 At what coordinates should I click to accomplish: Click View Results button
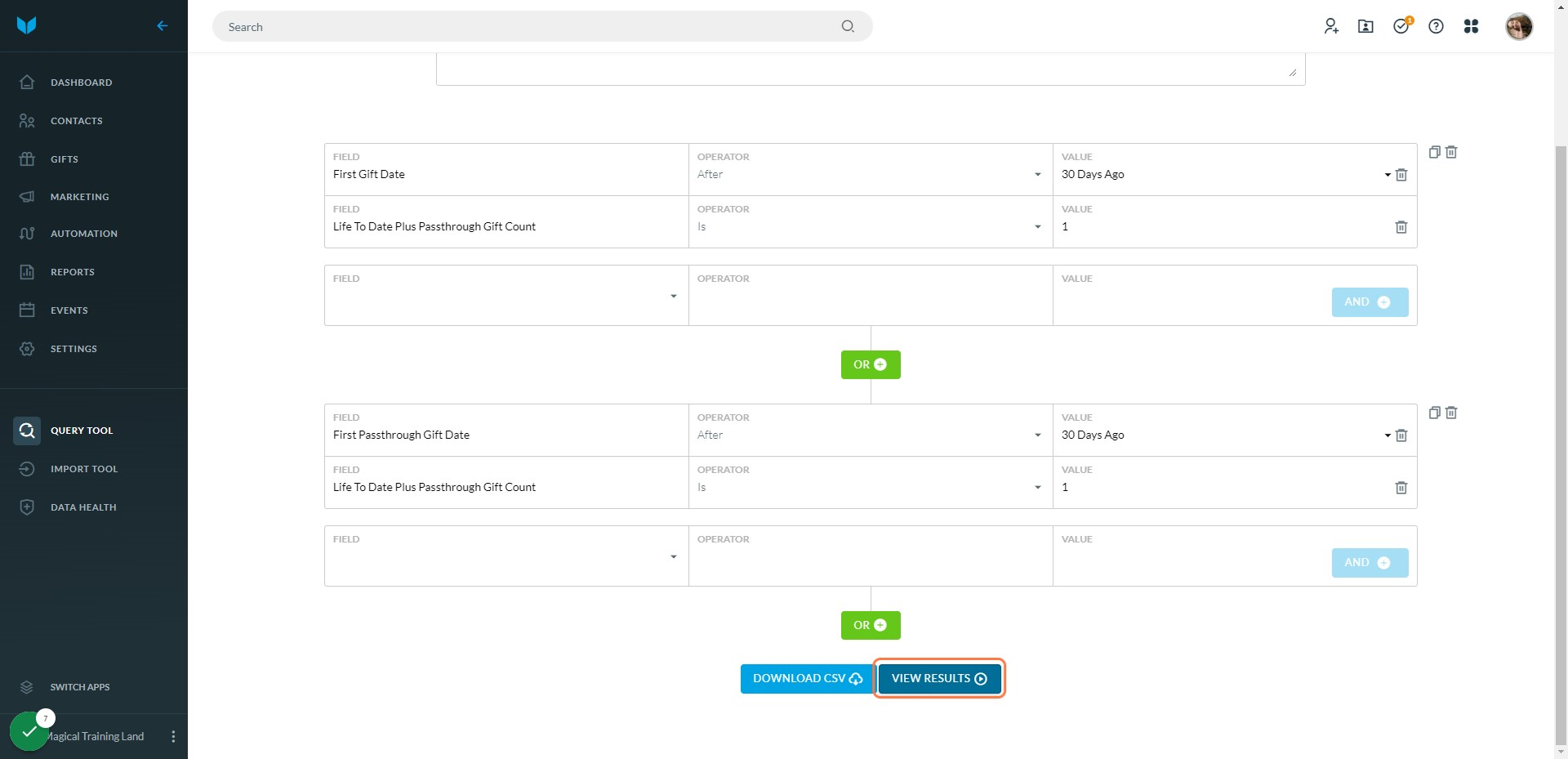[x=938, y=678]
